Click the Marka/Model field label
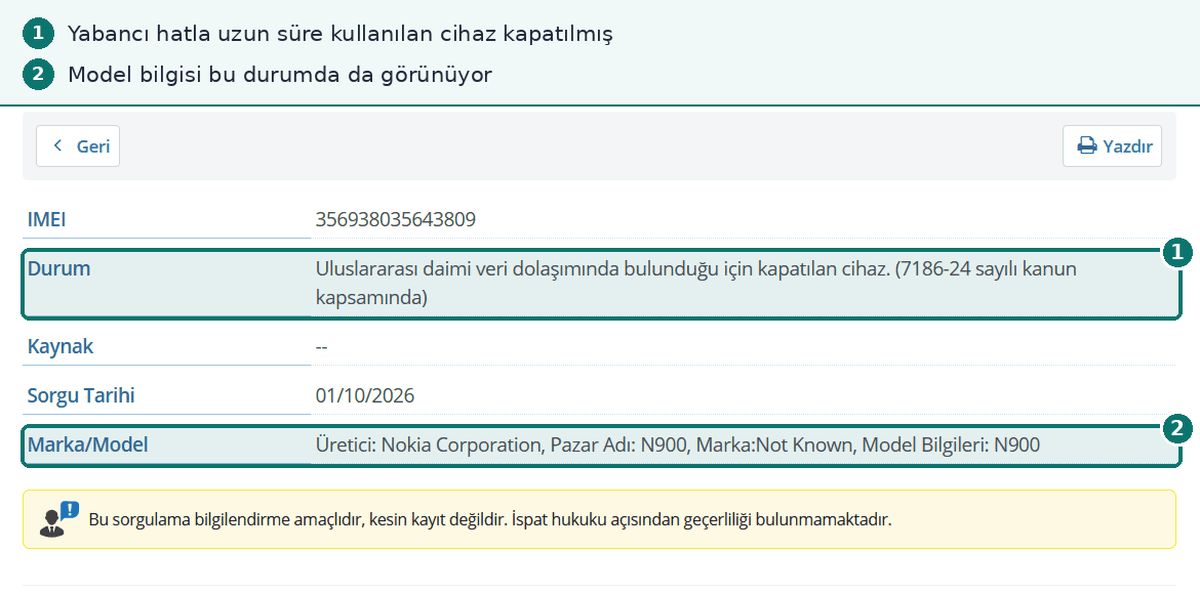1200x593 pixels. pos(88,445)
